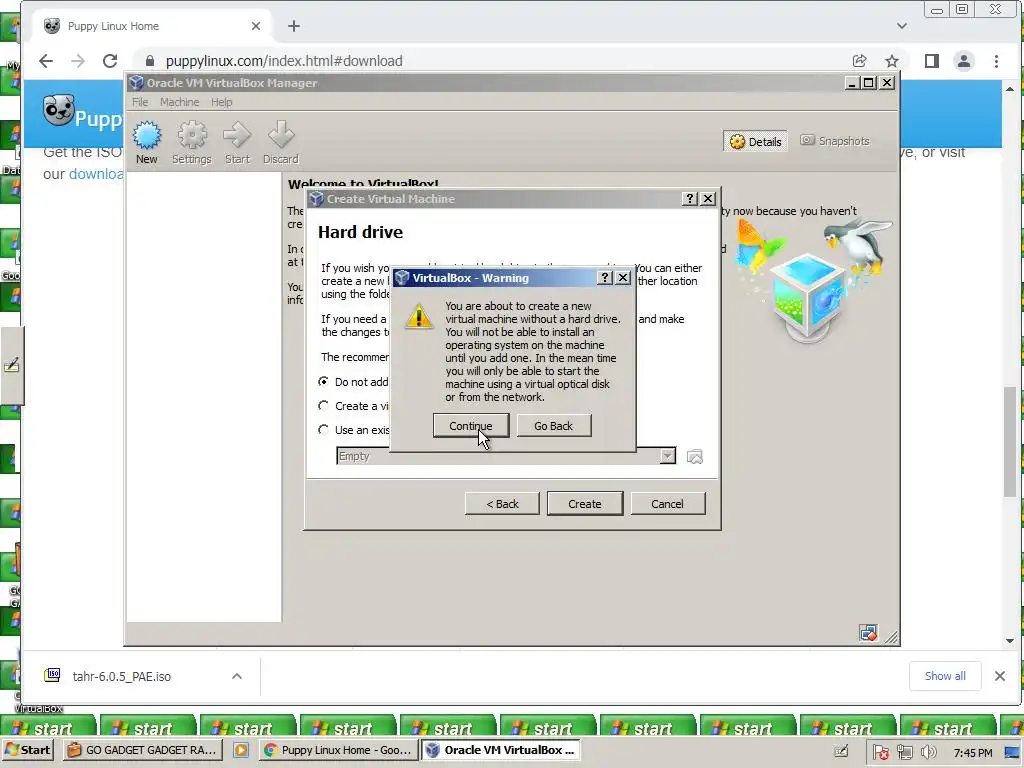Viewport: 1024px width, 768px height.
Task: Open a new browser tab
Action: pos(294,26)
